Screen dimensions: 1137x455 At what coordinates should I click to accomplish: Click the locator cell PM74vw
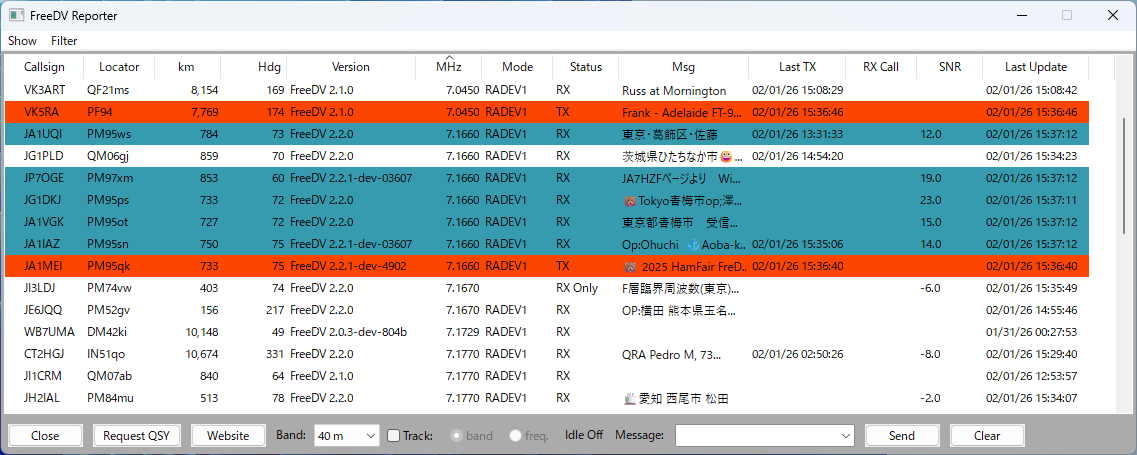(x=109, y=288)
